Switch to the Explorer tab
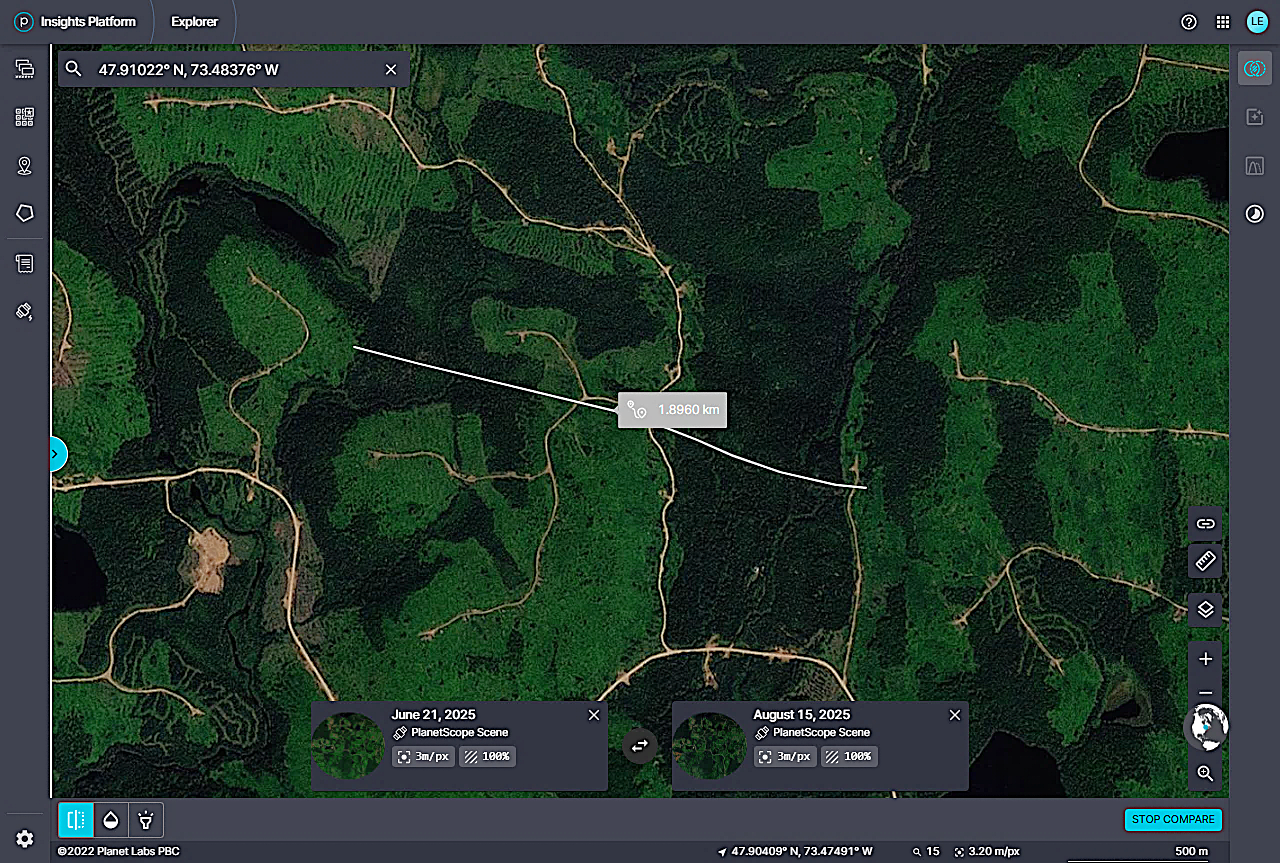Viewport: 1280px width, 863px height. click(x=194, y=22)
